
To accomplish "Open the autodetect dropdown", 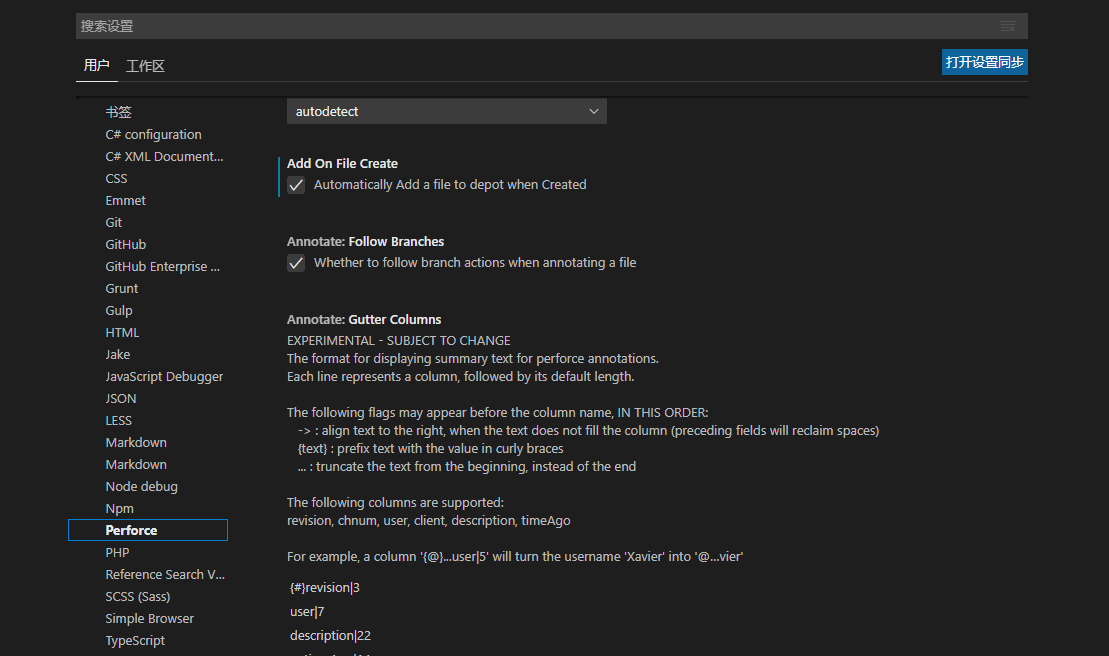I will (x=446, y=112).
